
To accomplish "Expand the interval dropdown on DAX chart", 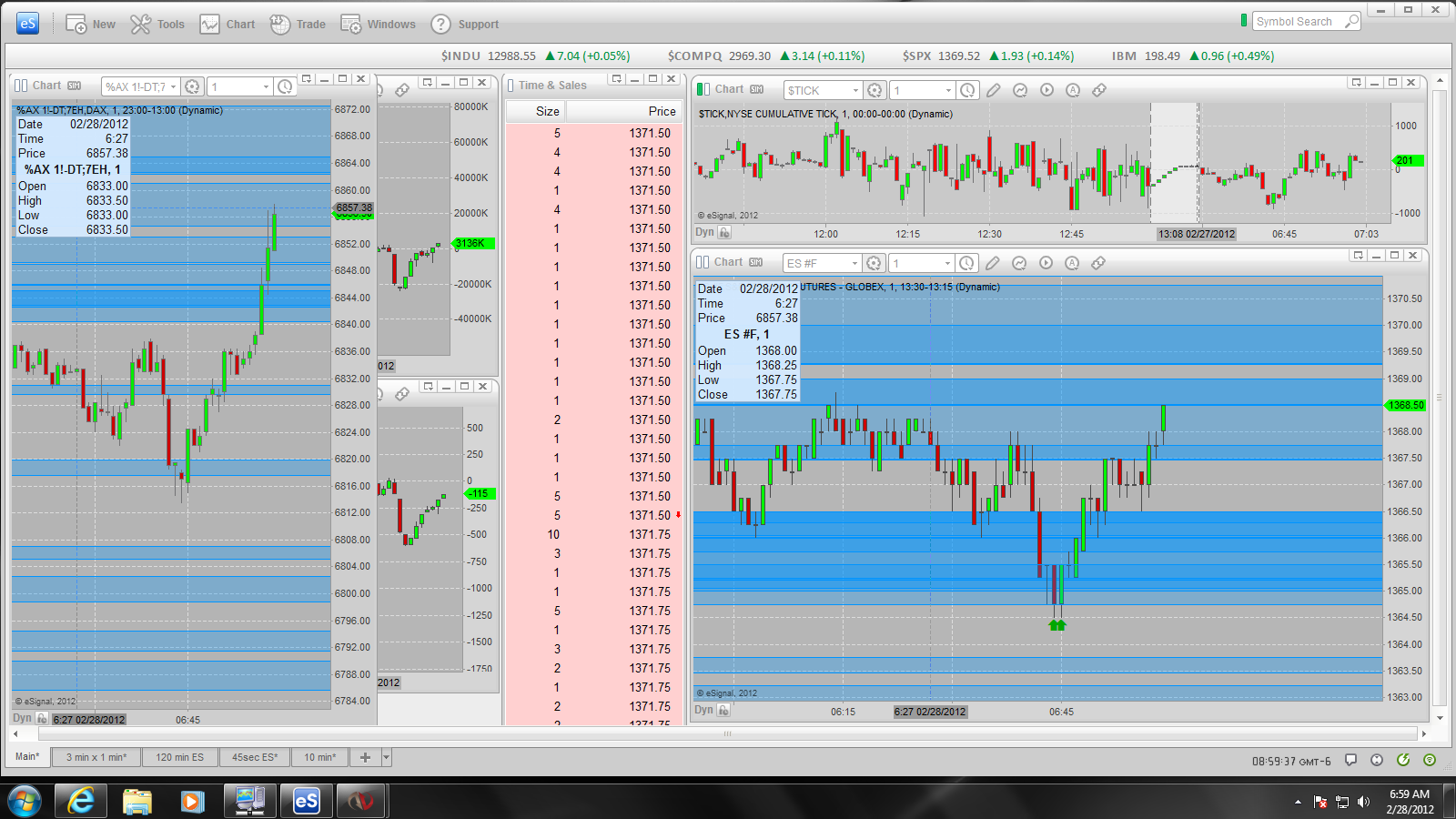I will [x=266, y=87].
